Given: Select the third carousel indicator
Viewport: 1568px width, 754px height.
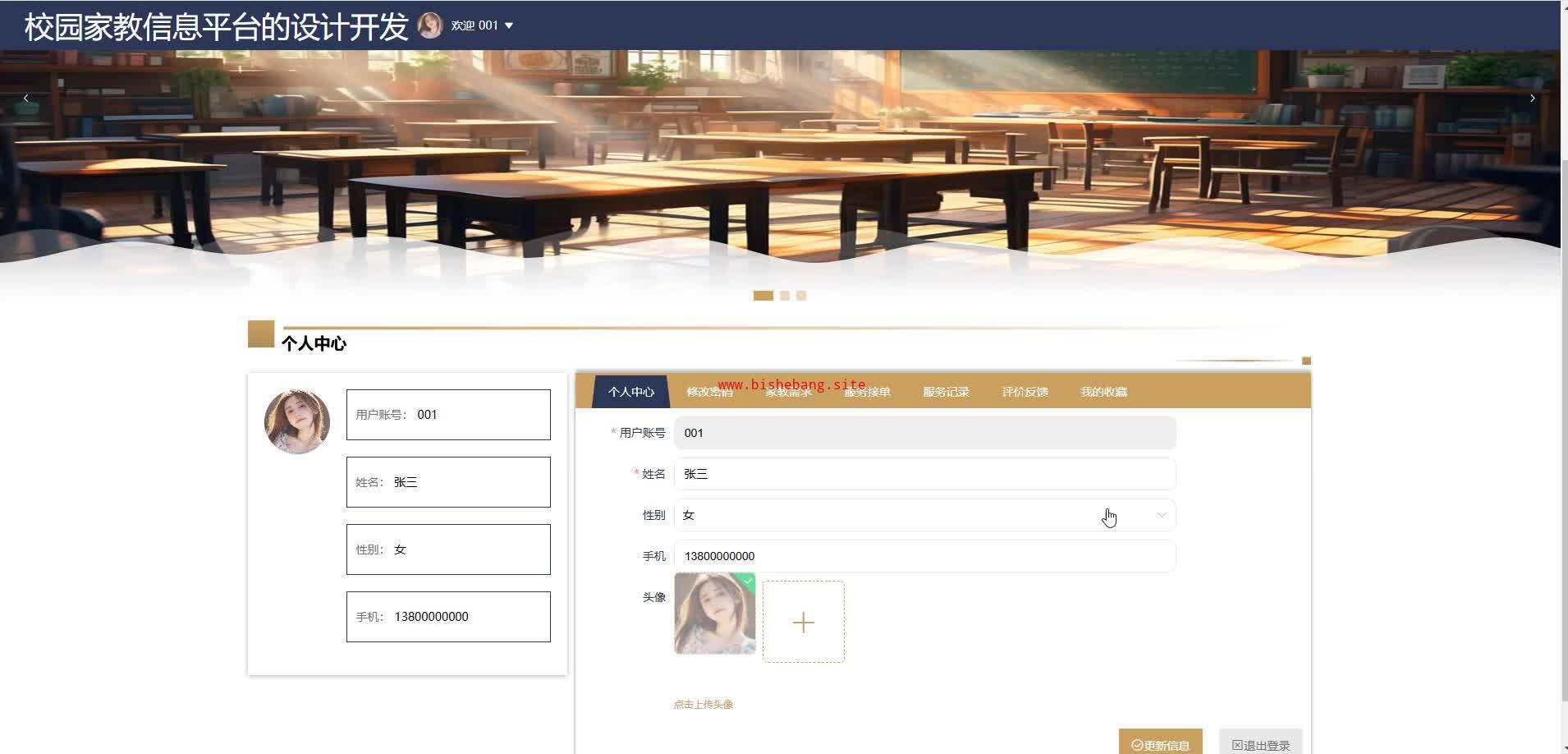Looking at the screenshot, I should pyautogui.click(x=801, y=296).
